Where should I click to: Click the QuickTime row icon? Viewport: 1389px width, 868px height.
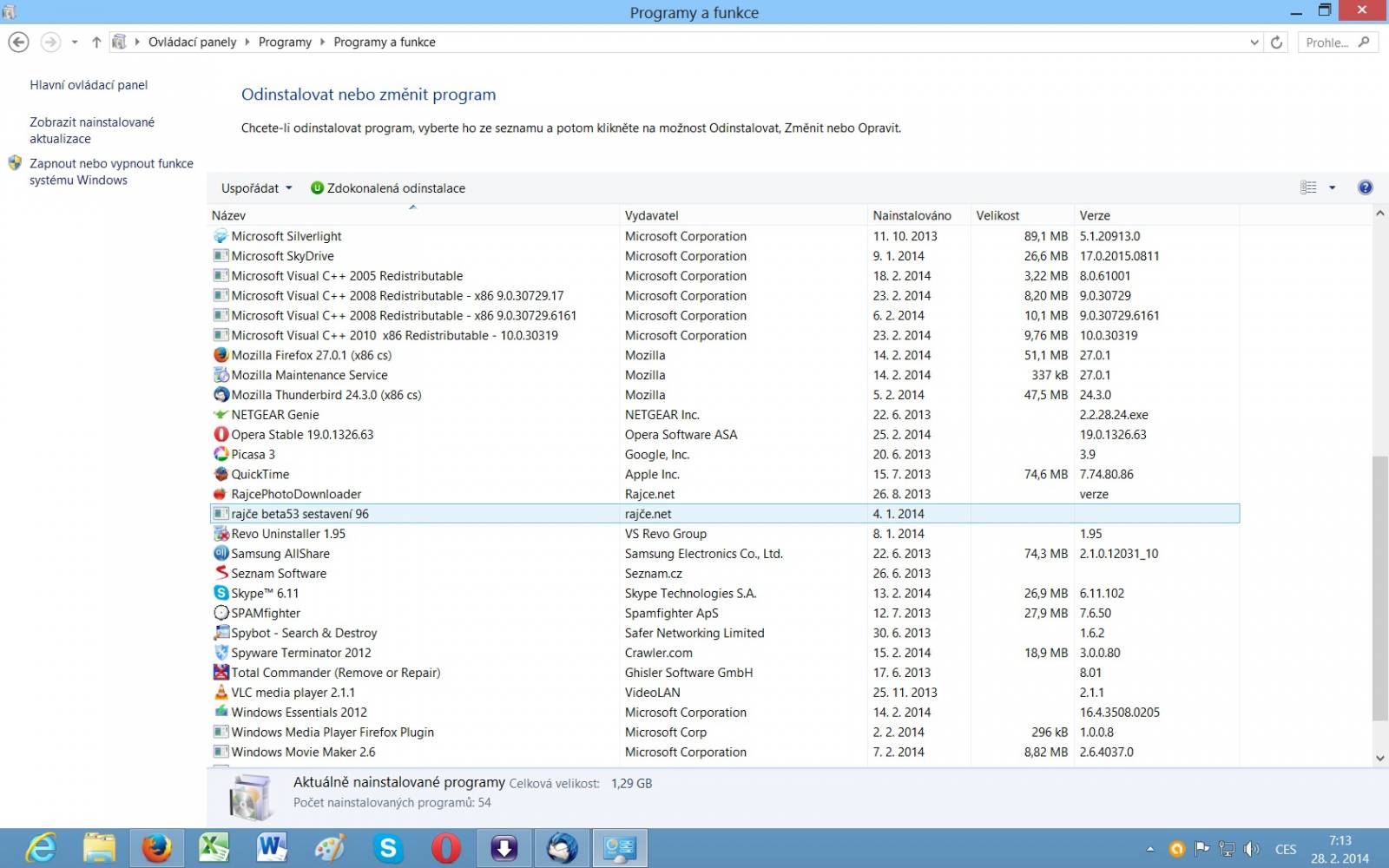221,475
